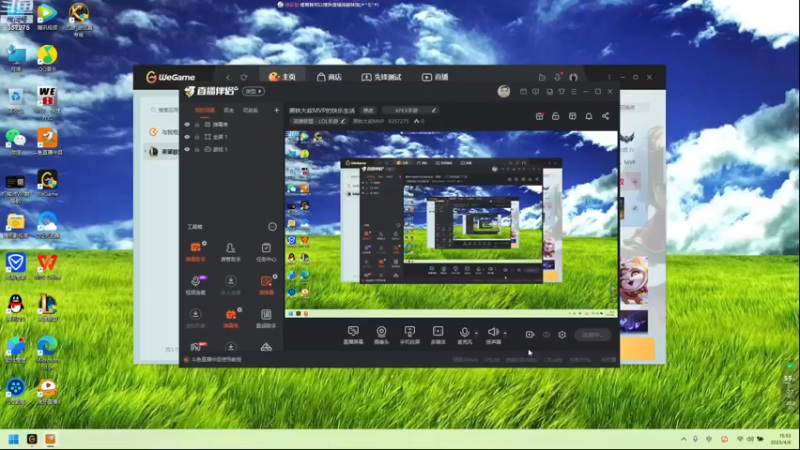Click the stop live button beside the gear
This screenshot has height=450, width=800.
point(592,335)
